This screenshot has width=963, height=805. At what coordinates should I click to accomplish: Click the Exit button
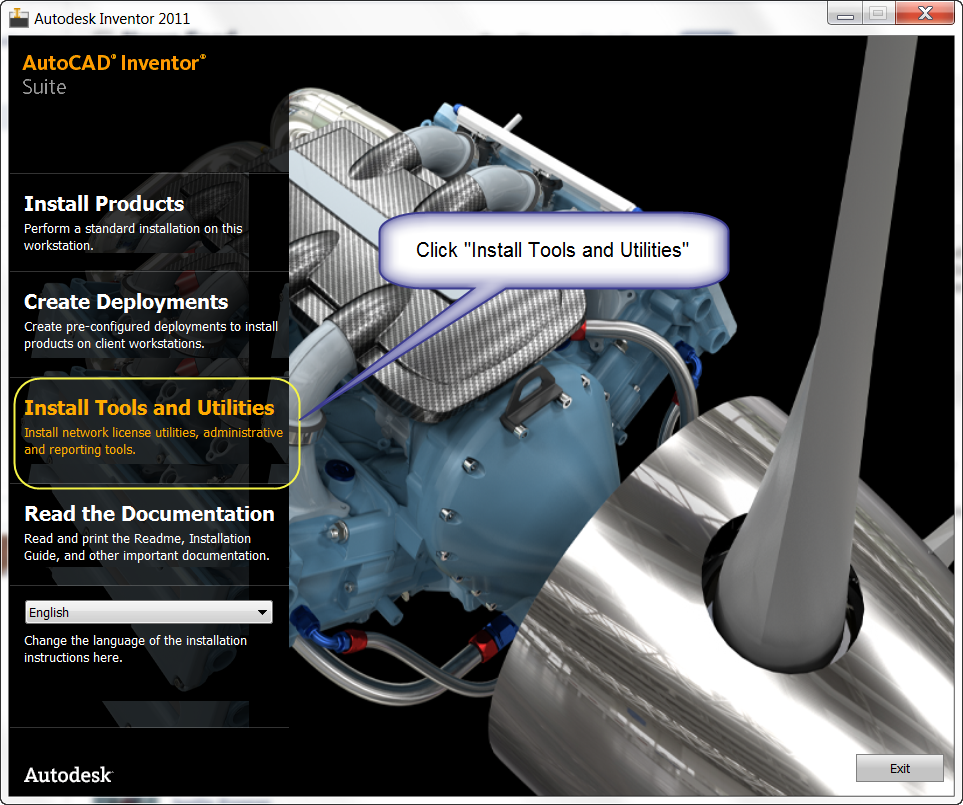[x=900, y=768]
